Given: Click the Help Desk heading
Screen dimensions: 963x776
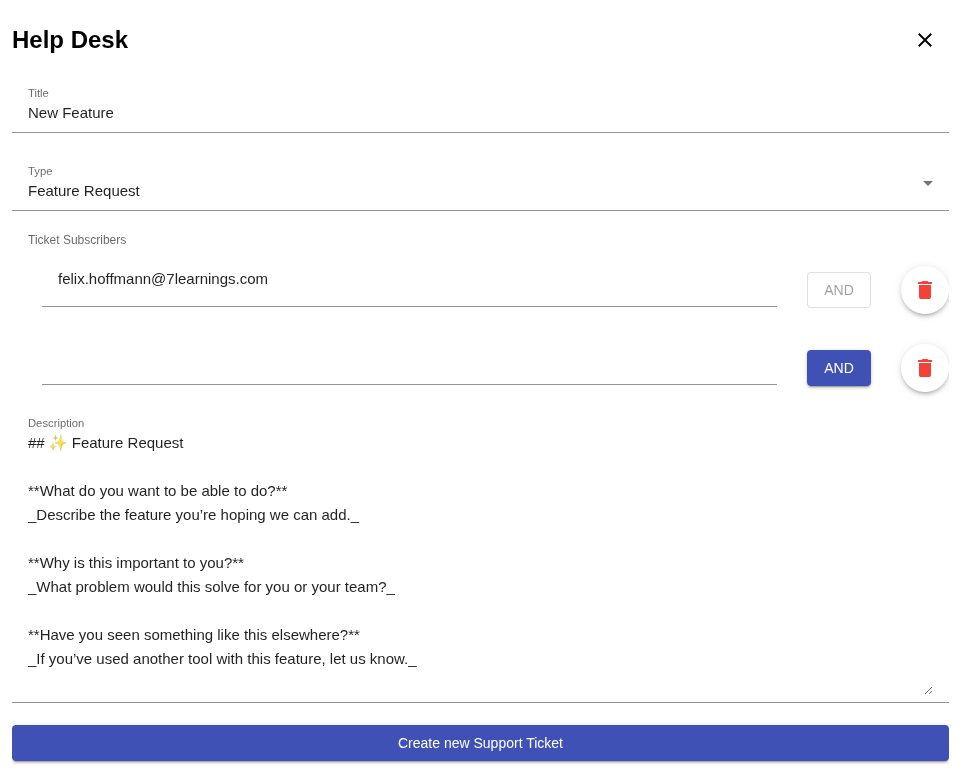Looking at the screenshot, I should click(x=70, y=40).
